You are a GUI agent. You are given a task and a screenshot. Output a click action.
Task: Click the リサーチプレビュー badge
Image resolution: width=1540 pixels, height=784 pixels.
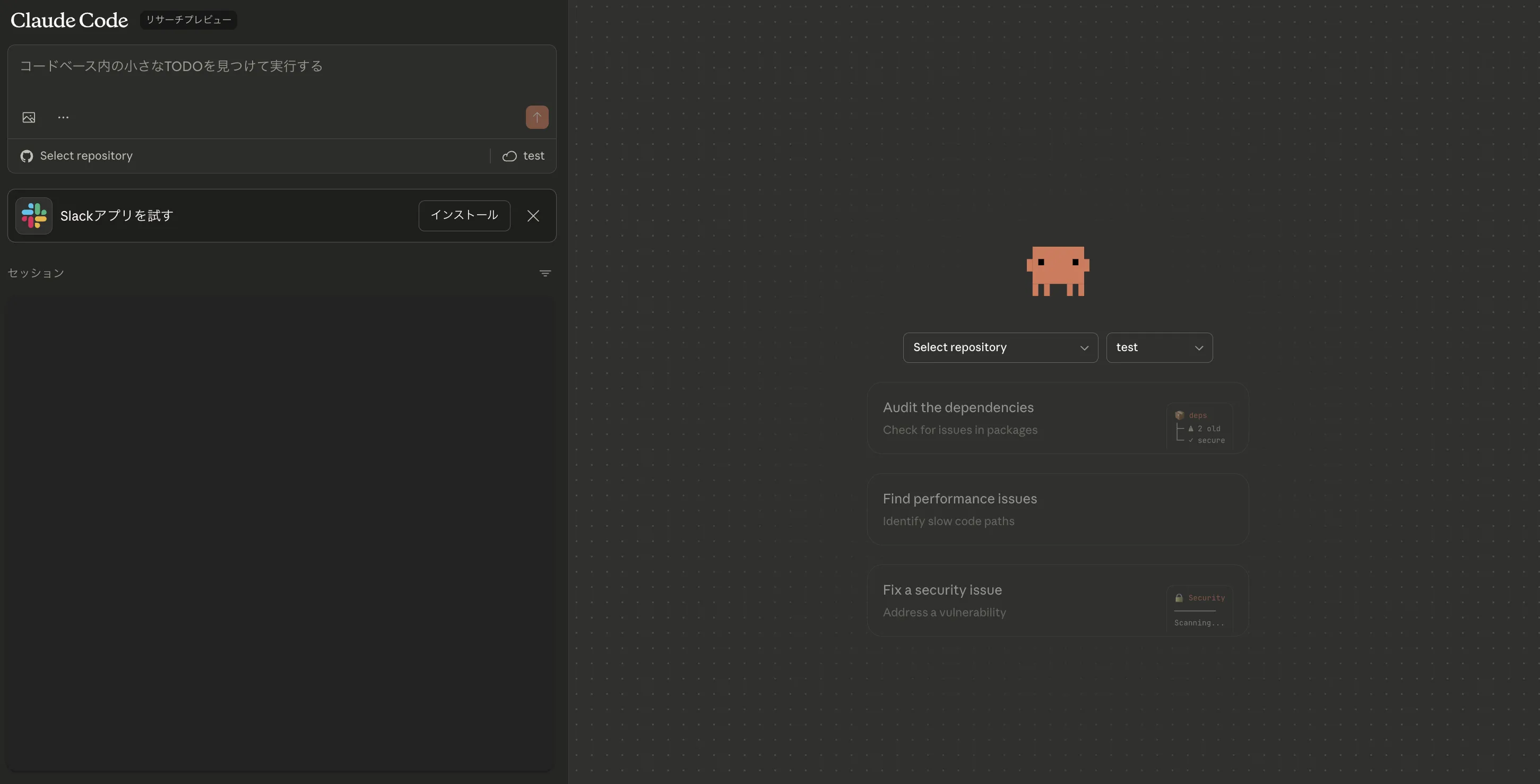(x=188, y=20)
